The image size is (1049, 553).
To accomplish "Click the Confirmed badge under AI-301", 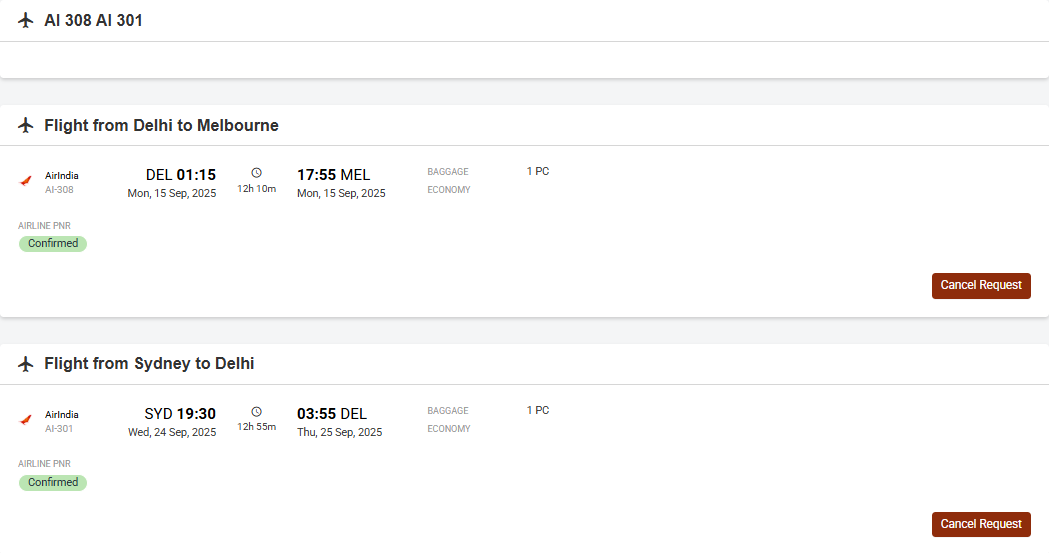I will (53, 482).
